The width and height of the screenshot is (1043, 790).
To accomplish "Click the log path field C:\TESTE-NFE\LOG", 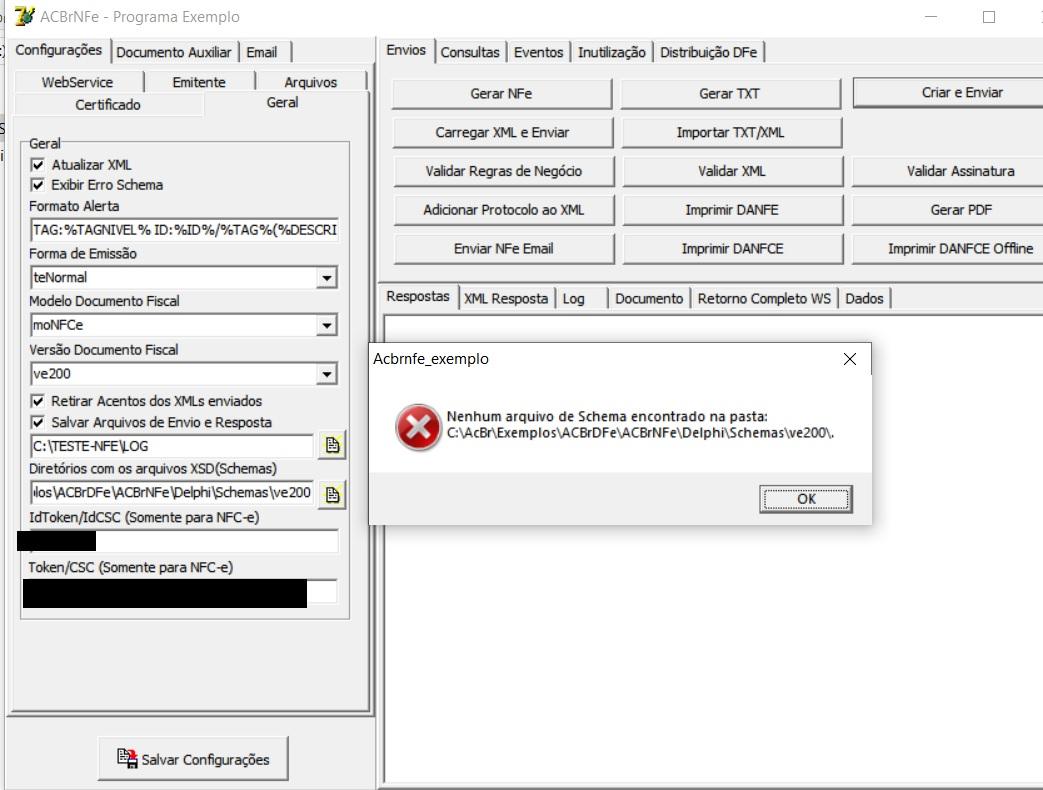I will (x=171, y=446).
